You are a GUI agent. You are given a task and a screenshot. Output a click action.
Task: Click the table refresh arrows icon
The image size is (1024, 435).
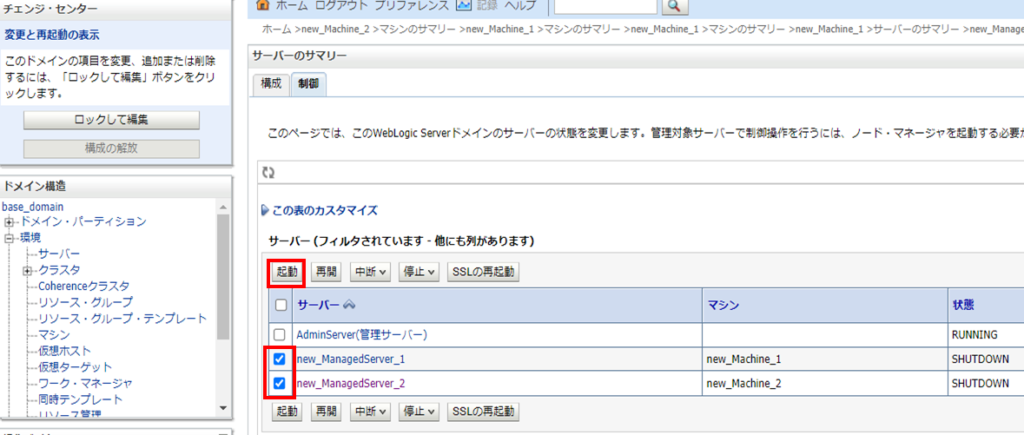click(x=267, y=173)
